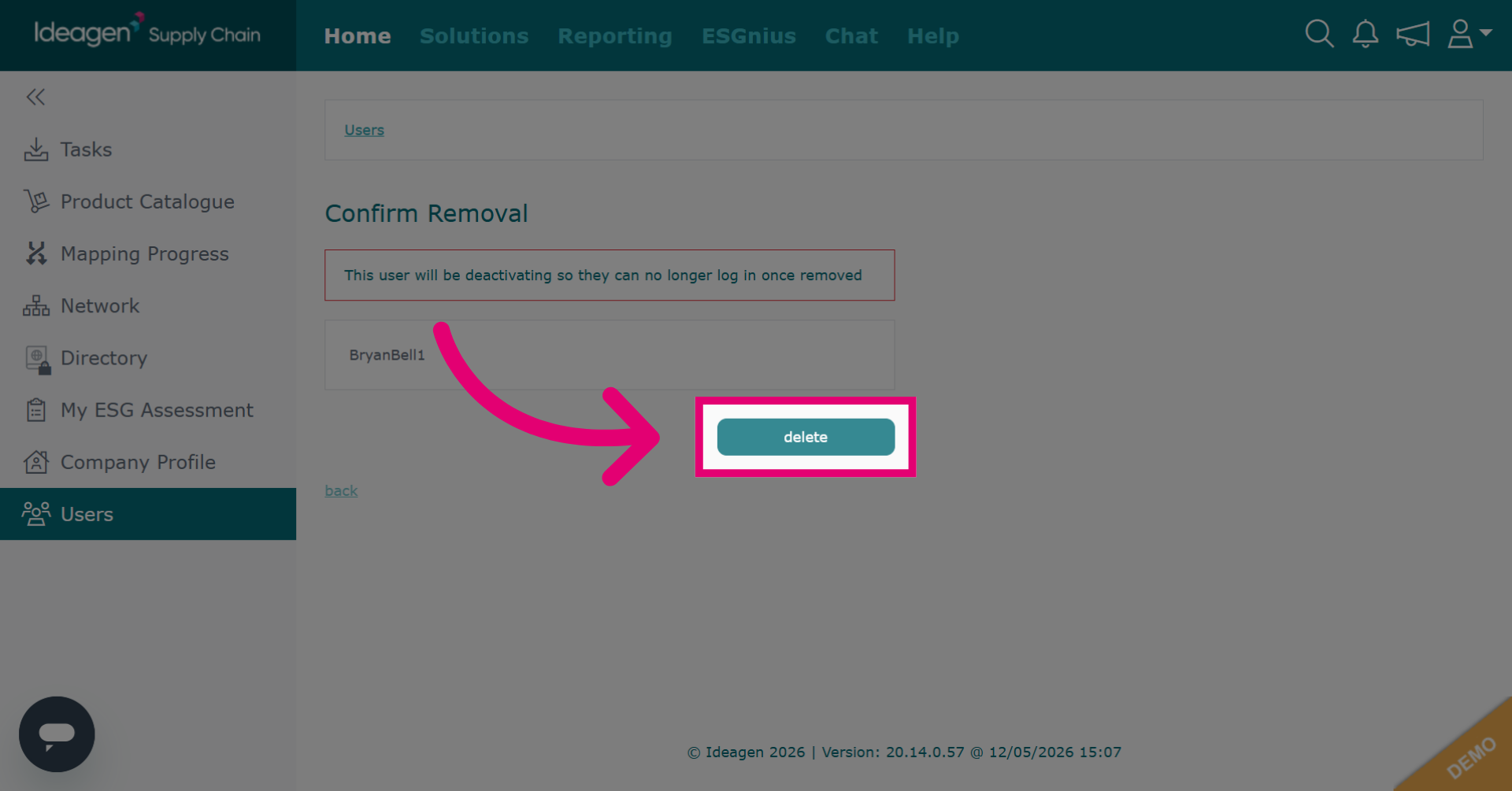Click the Ideagen Supply Chain logo
Viewport: 1512px width, 791px height.
146,32
